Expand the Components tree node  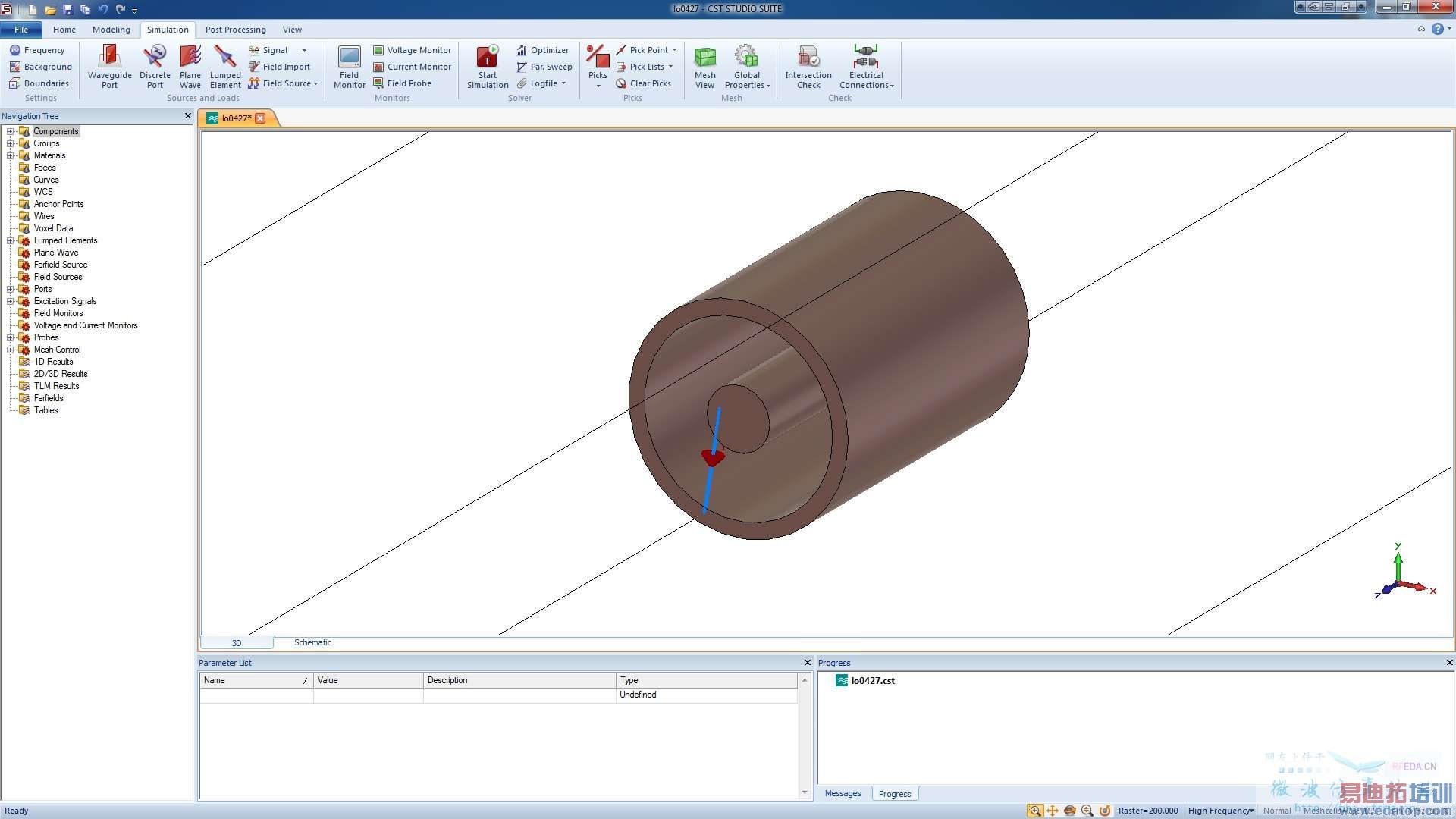pyautogui.click(x=11, y=131)
